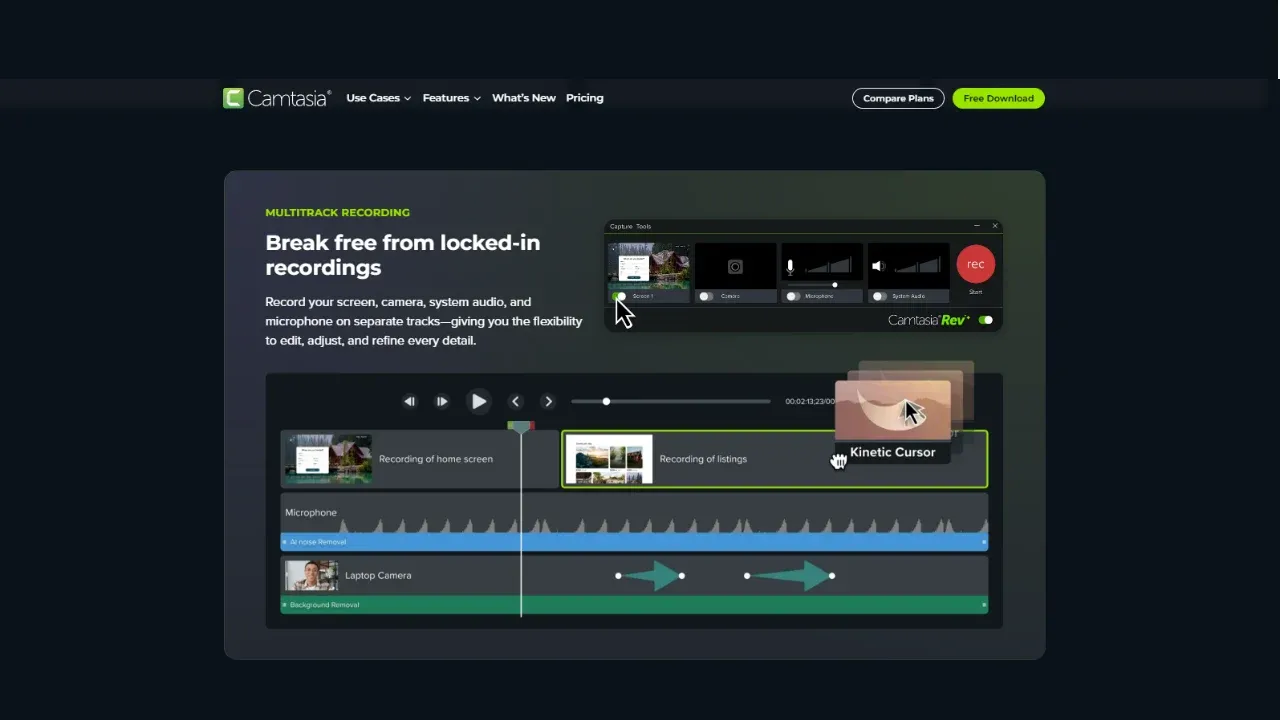Click the timeline seek slider handle

(x=606, y=401)
